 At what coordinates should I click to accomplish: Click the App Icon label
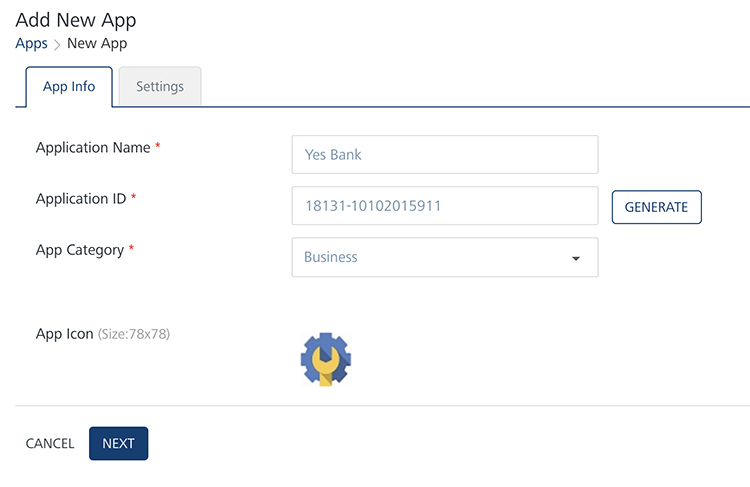point(64,334)
